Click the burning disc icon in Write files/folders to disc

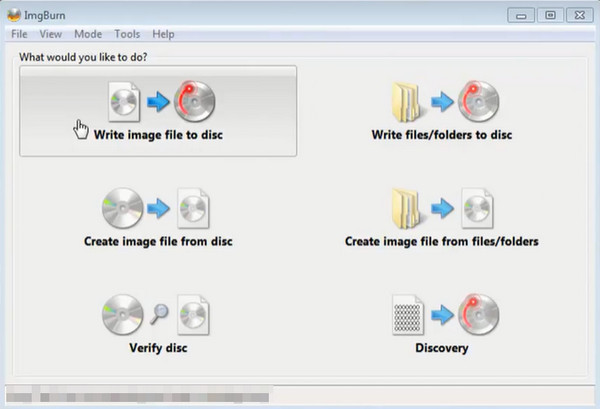(478, 101)
